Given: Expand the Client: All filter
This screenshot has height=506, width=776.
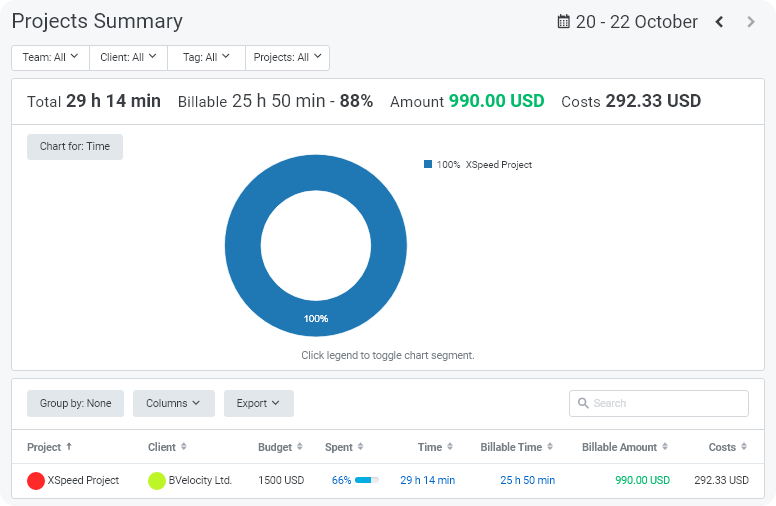Looking at the screenshot, I should [x=128, y=58].
